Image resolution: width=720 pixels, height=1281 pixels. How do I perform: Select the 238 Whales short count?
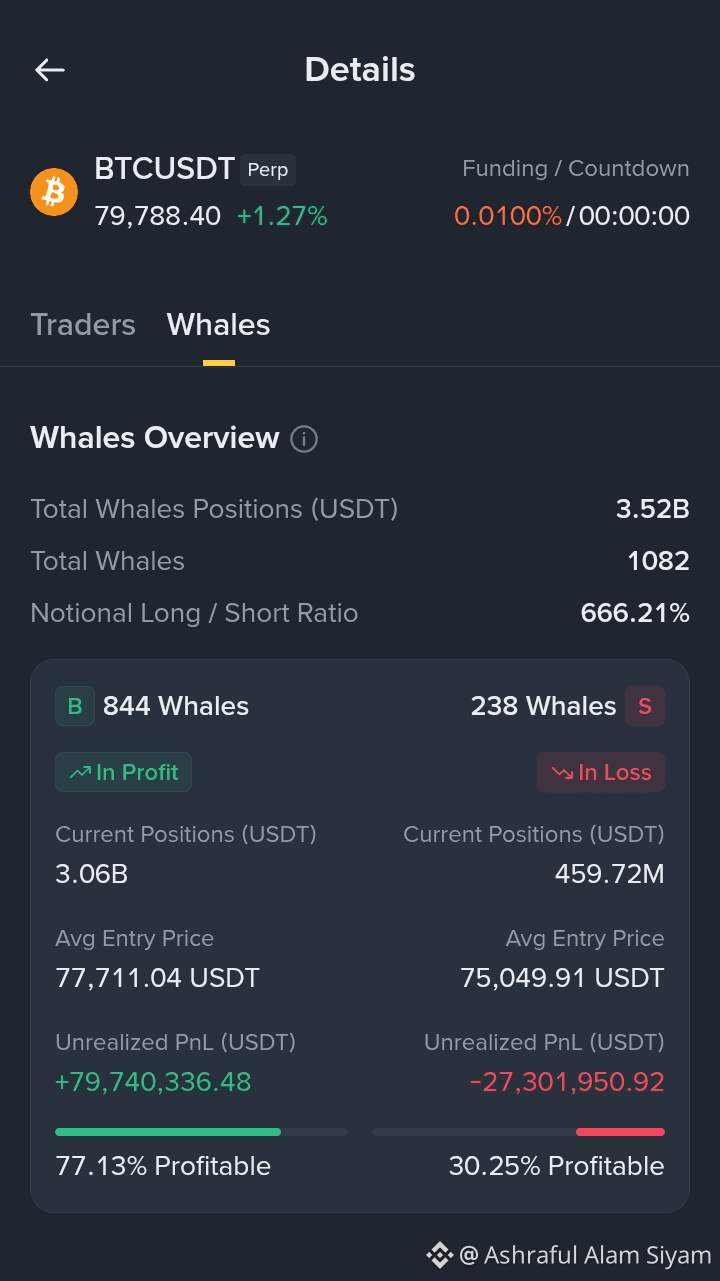[x=543, y=706]
